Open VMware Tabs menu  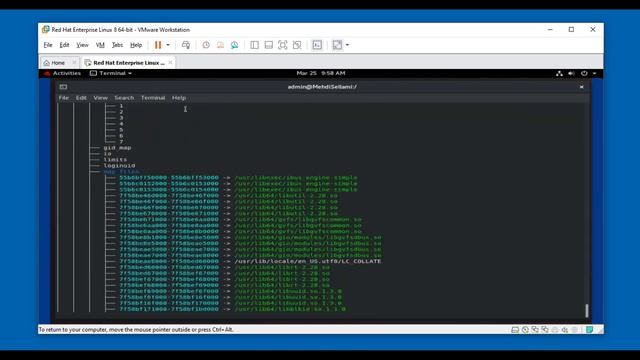tap(117, 45)
